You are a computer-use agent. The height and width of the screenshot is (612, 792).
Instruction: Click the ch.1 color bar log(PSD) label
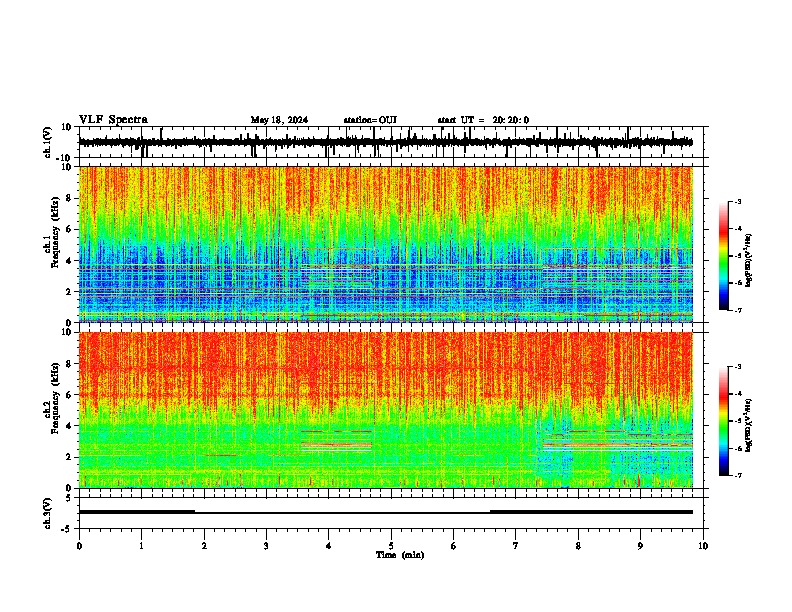[749, 261]
